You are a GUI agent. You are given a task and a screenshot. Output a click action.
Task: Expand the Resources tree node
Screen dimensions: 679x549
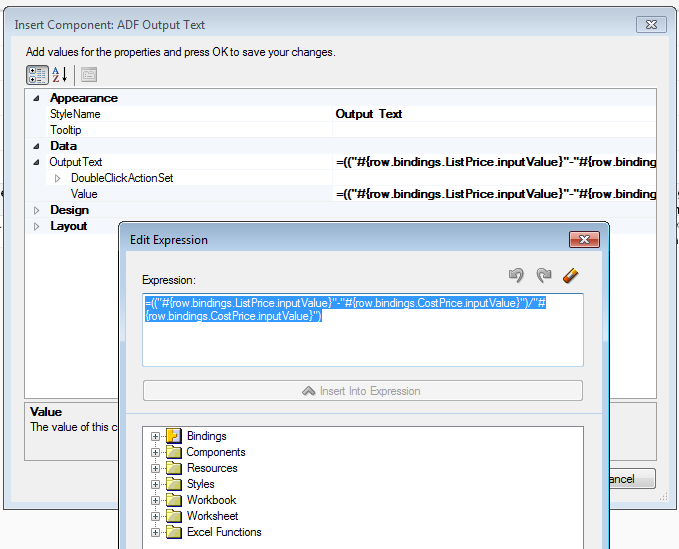click(x=155, y=468)
